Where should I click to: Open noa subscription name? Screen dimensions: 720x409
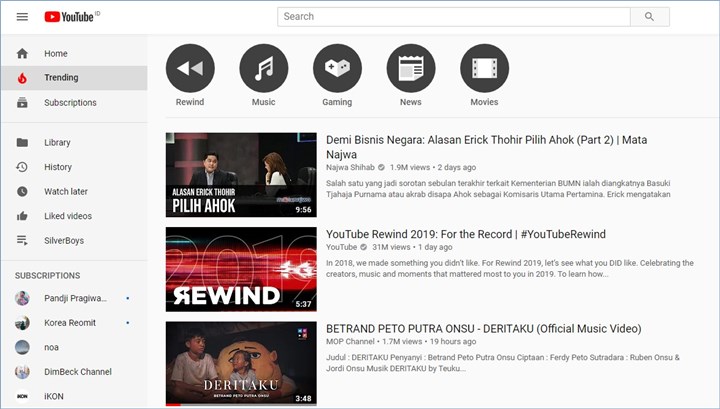coord(51,347)
